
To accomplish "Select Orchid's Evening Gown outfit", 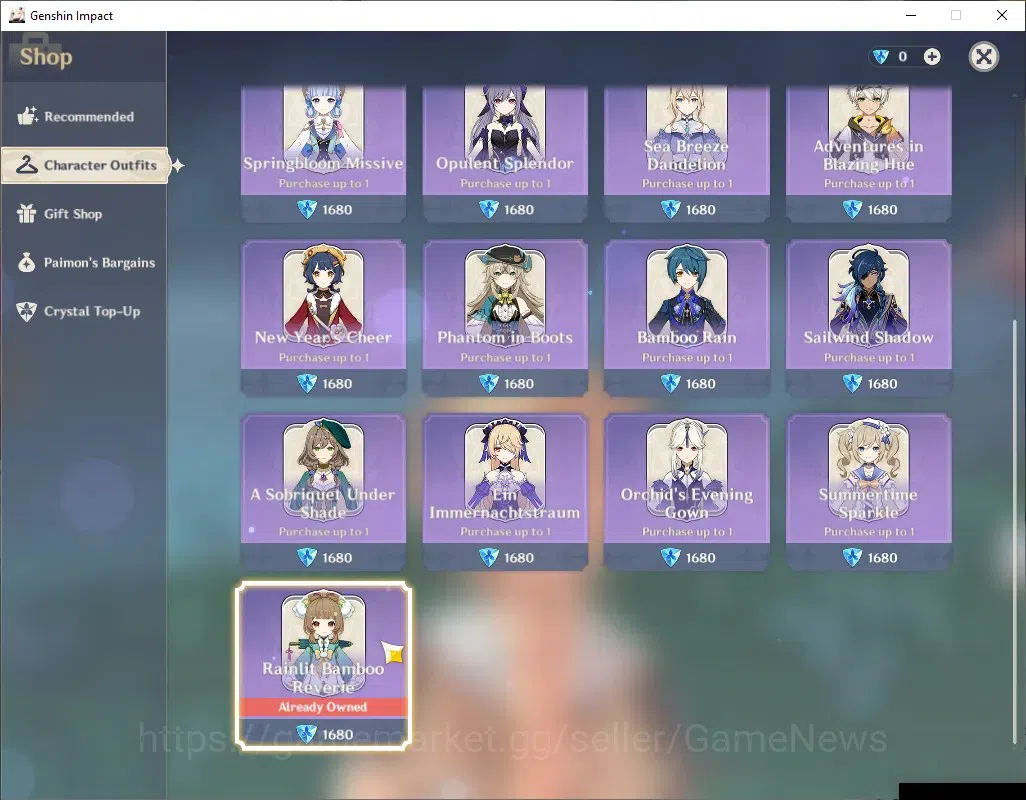I will (686, 491).
